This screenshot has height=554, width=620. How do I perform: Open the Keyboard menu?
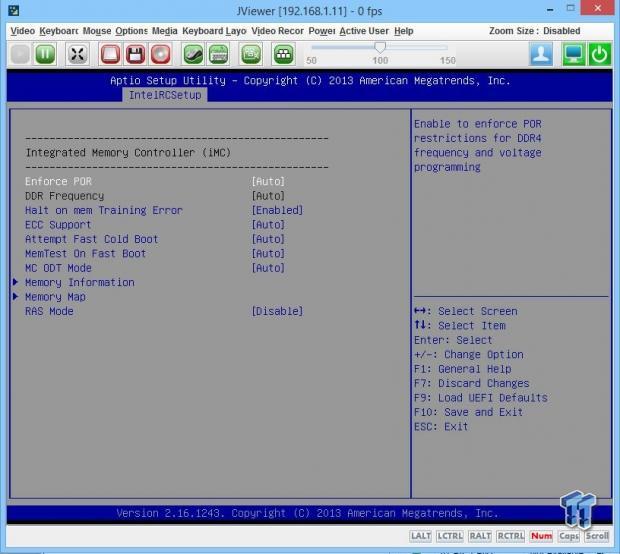(x=59, y=31)
